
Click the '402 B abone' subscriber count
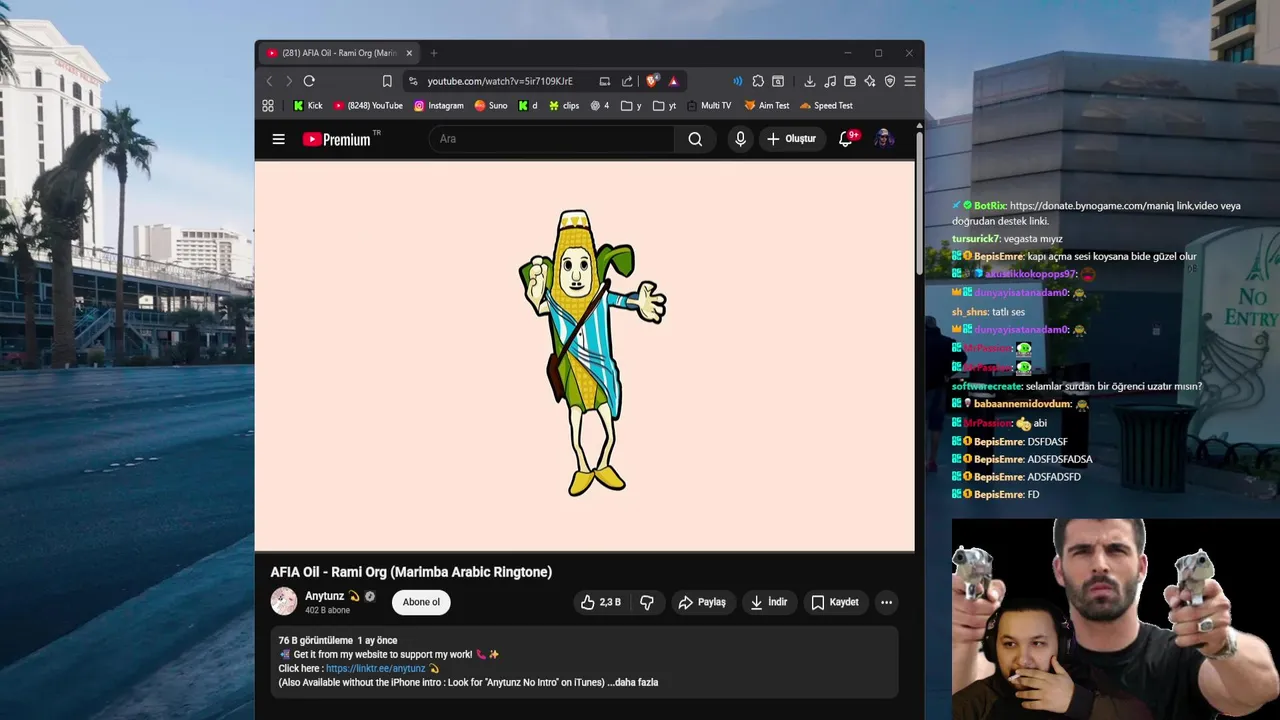(327, 610)
